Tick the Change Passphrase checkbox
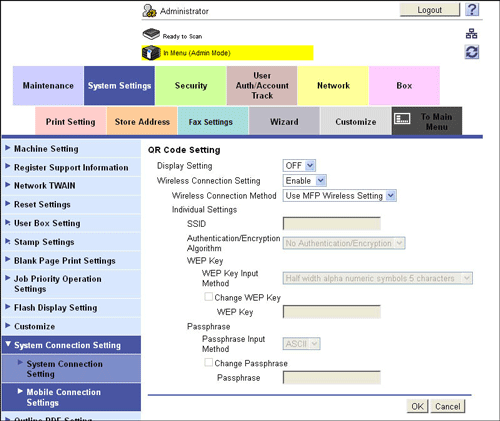The width and height of the screenshot is (500, 421). 209,362
